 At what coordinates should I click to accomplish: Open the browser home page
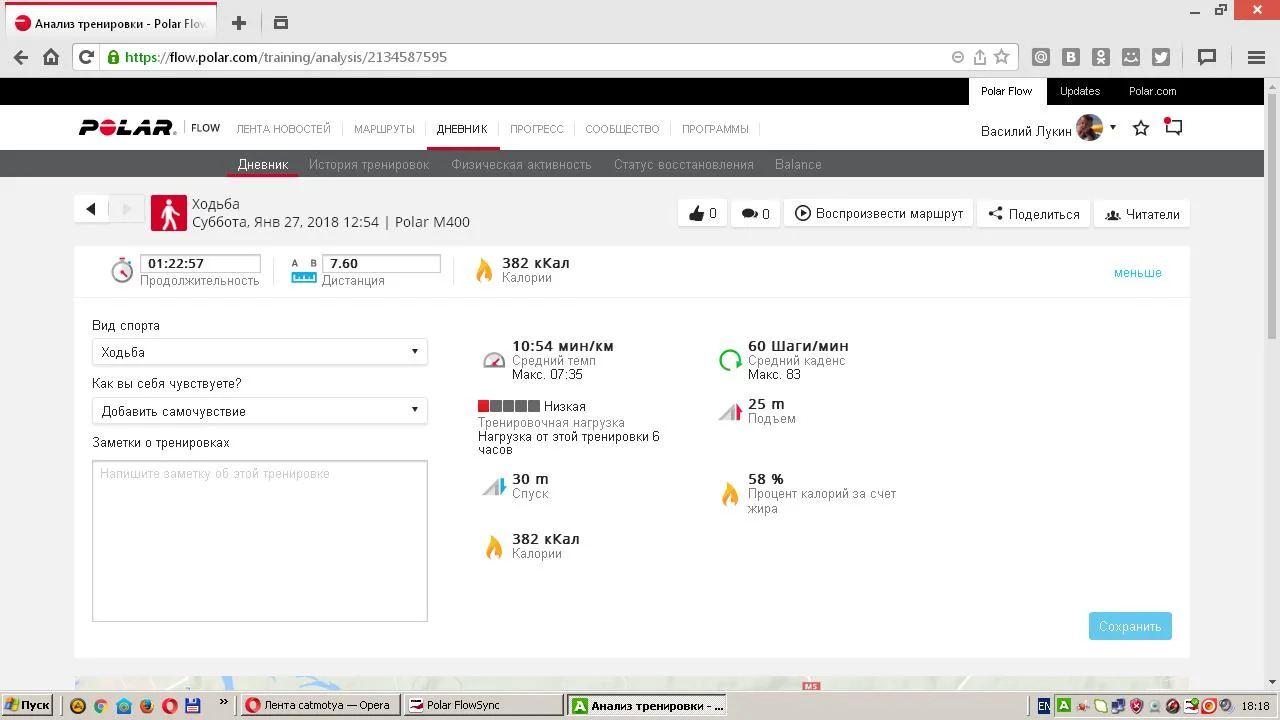51,57
